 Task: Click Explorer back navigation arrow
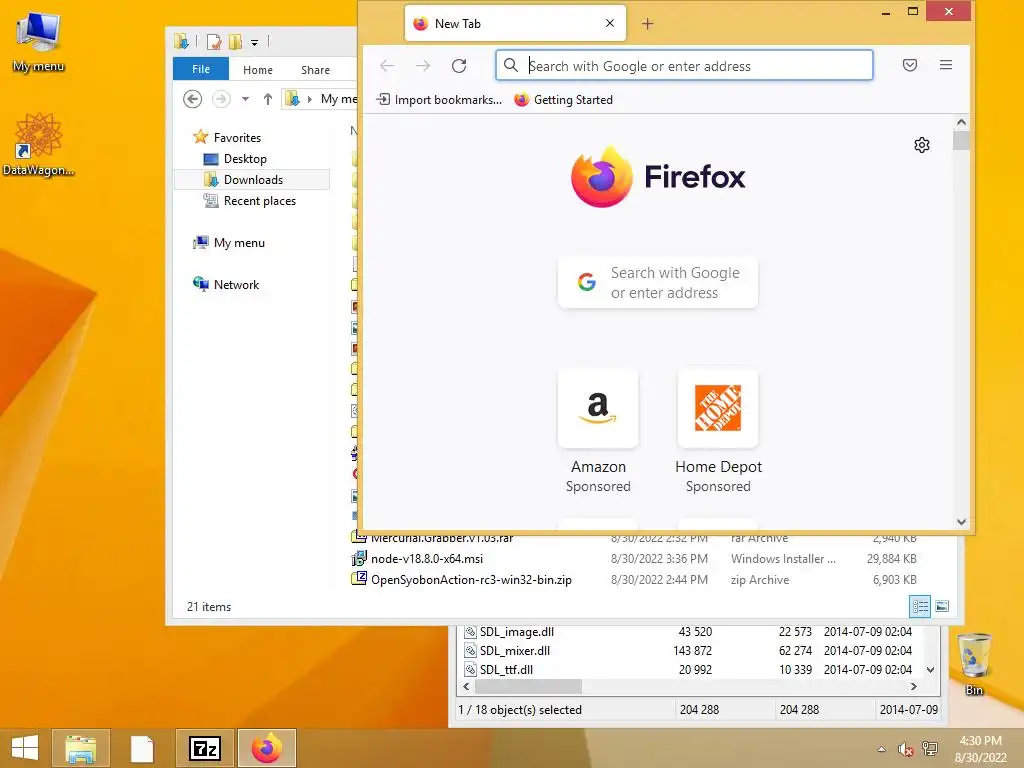point(192,99)
